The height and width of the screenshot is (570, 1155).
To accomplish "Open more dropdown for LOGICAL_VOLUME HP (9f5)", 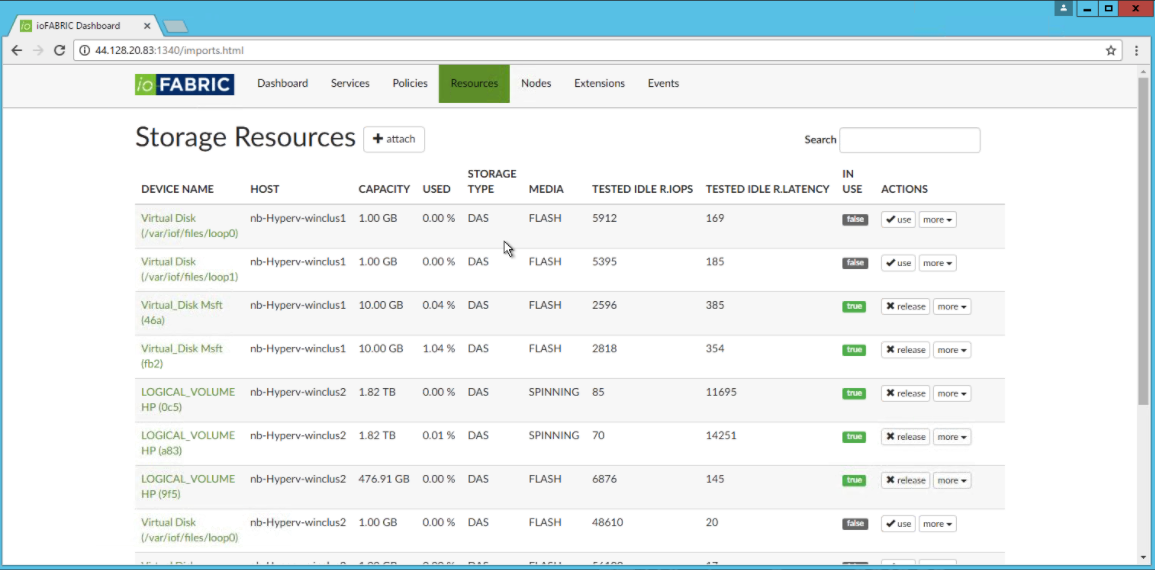I will 952,481.
